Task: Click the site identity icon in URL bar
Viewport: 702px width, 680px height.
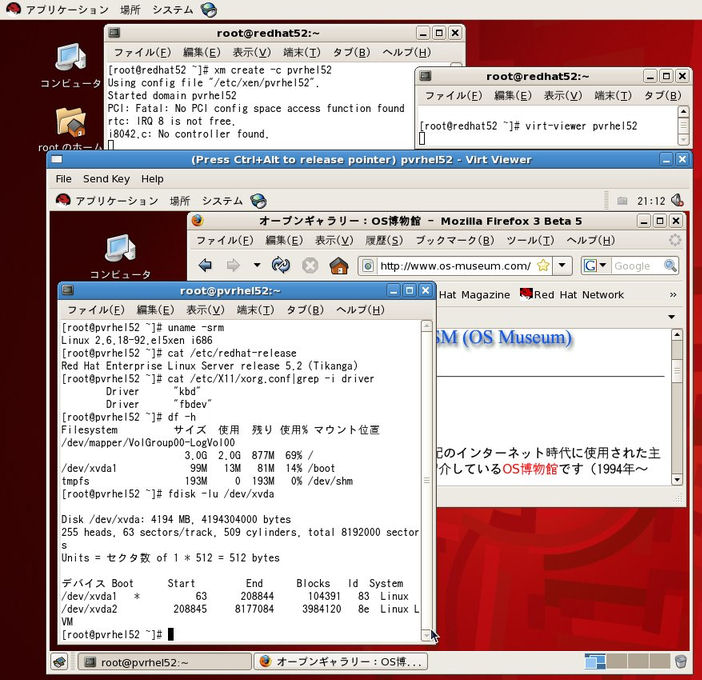Action: point(368,266)
